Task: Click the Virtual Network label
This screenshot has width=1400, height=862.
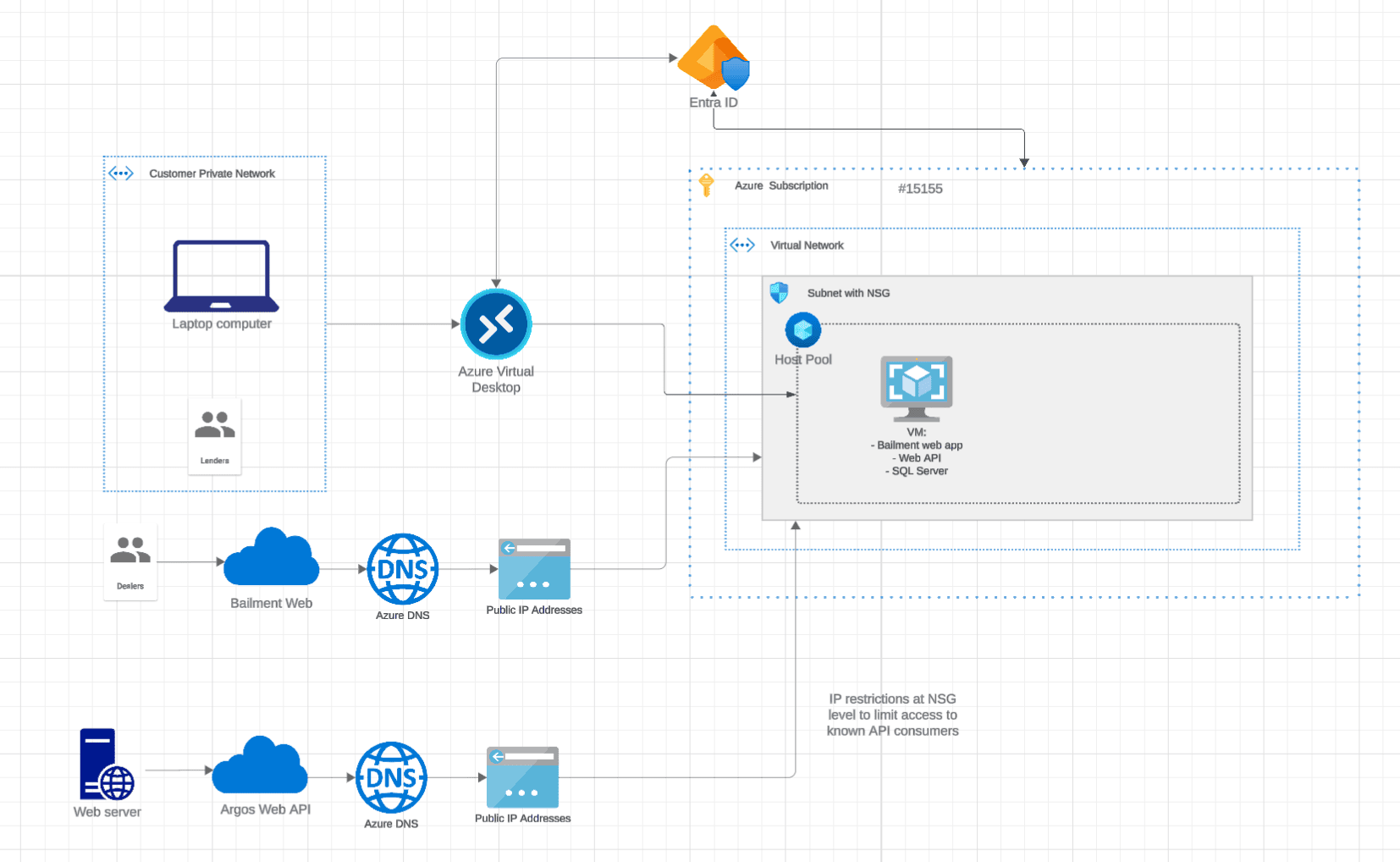Action: (807, 246)
